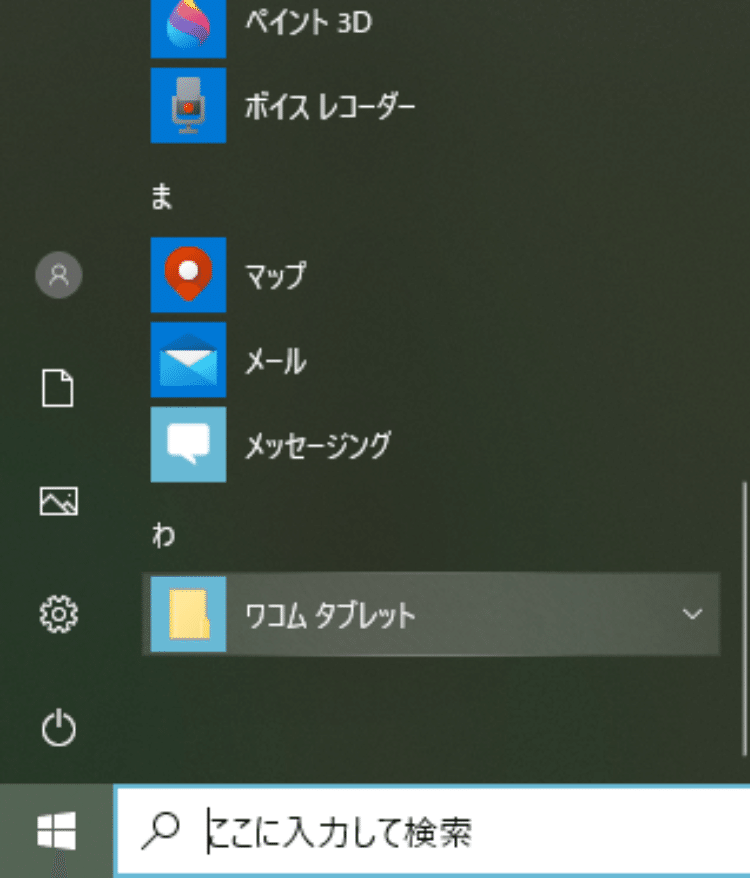Click the Windows Start logo
Image resolution: width=750 pixels, height=878 pixels.
pos(57,830)
